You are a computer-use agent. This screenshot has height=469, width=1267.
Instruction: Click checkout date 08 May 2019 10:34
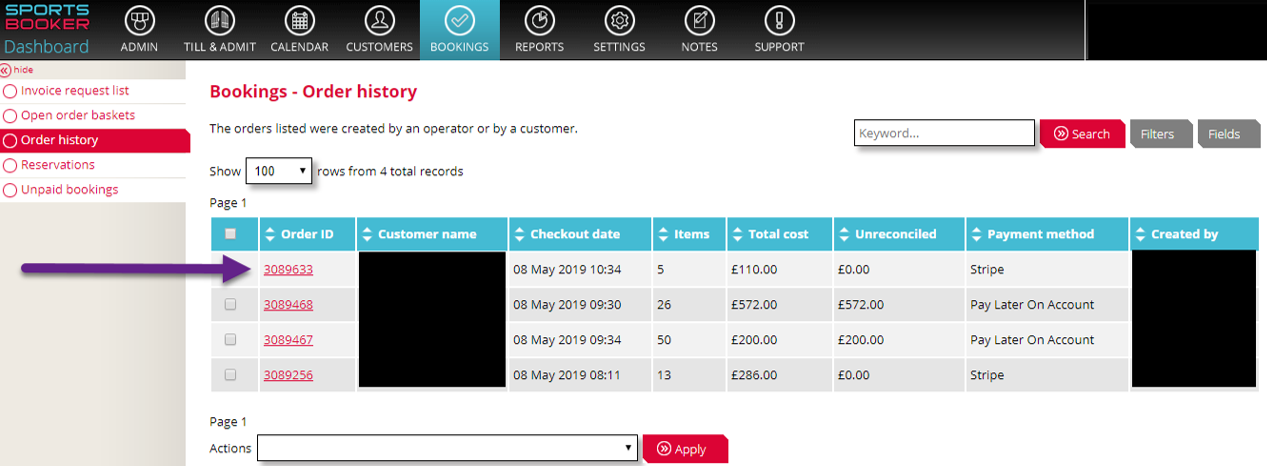pyautogui.click(x=567, y=269)
